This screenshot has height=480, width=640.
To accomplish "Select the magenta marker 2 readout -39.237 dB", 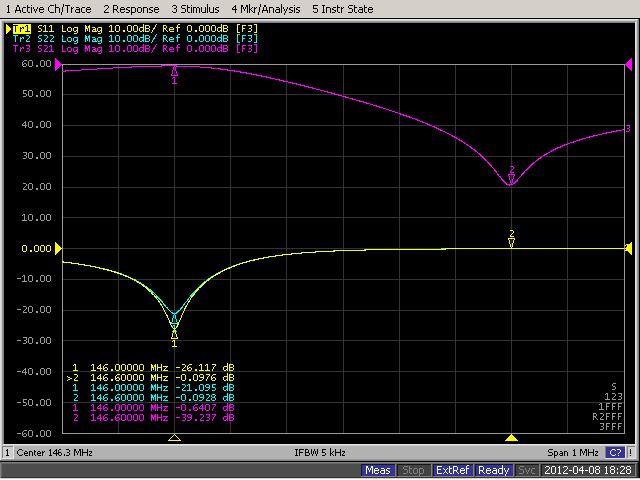I will 153,418.
